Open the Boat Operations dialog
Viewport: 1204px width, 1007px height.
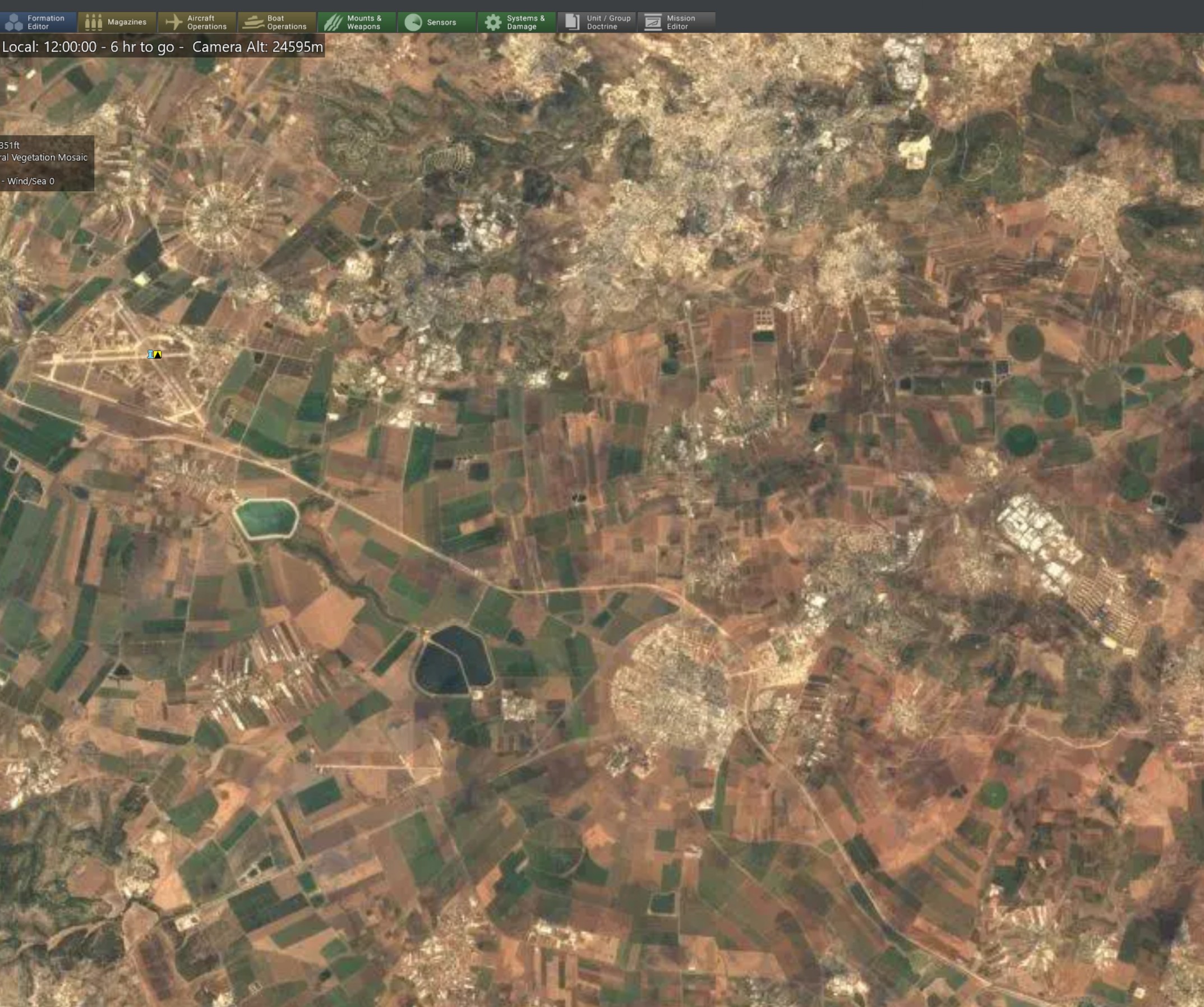pos(276,22)
